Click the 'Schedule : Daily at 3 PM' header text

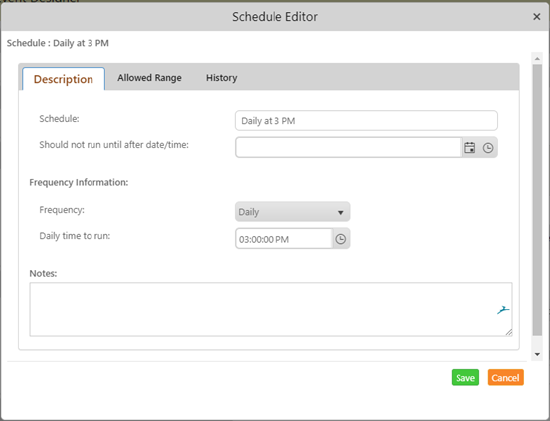point(58,43)
